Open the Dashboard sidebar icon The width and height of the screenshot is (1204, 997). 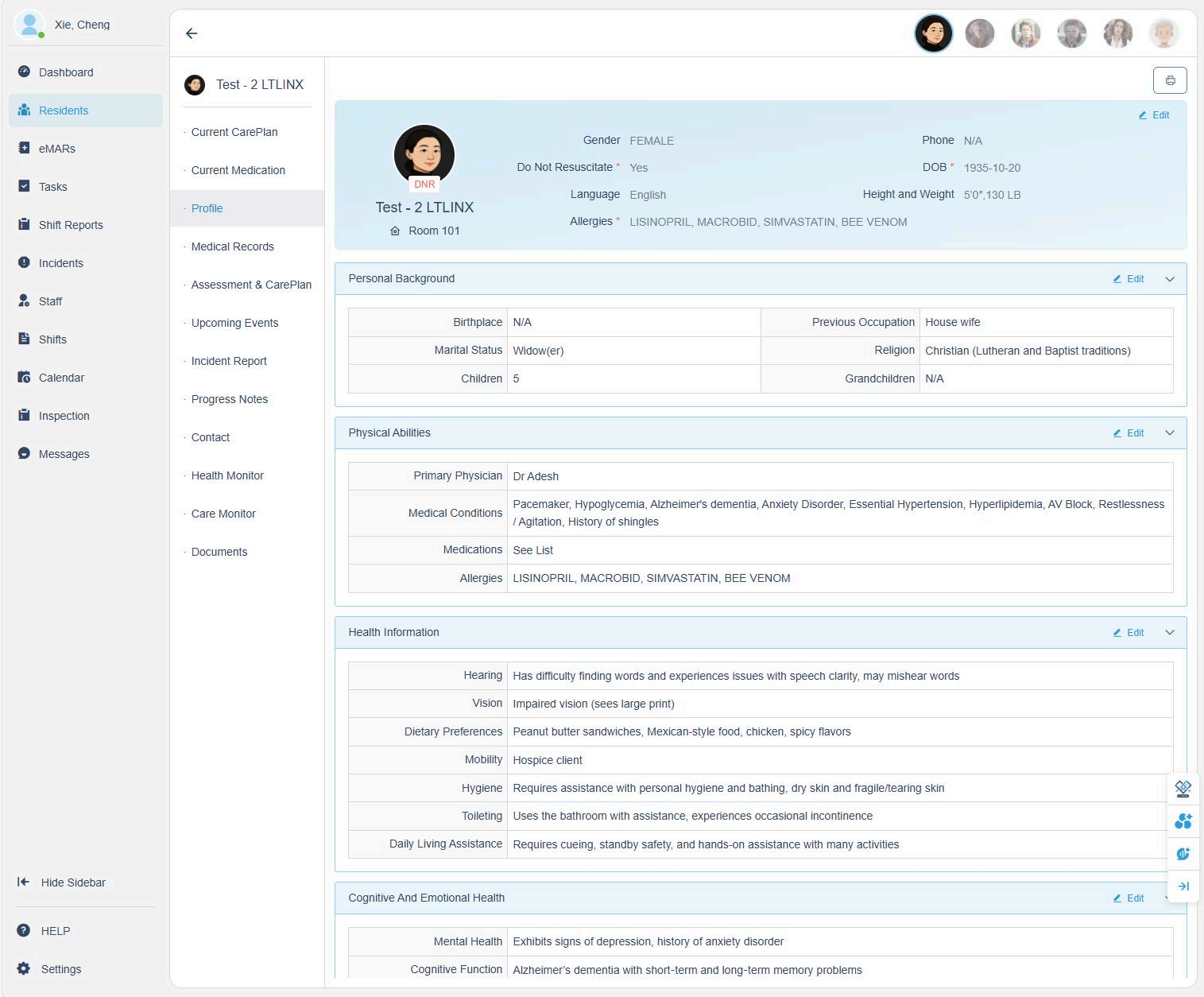[24, 72]
